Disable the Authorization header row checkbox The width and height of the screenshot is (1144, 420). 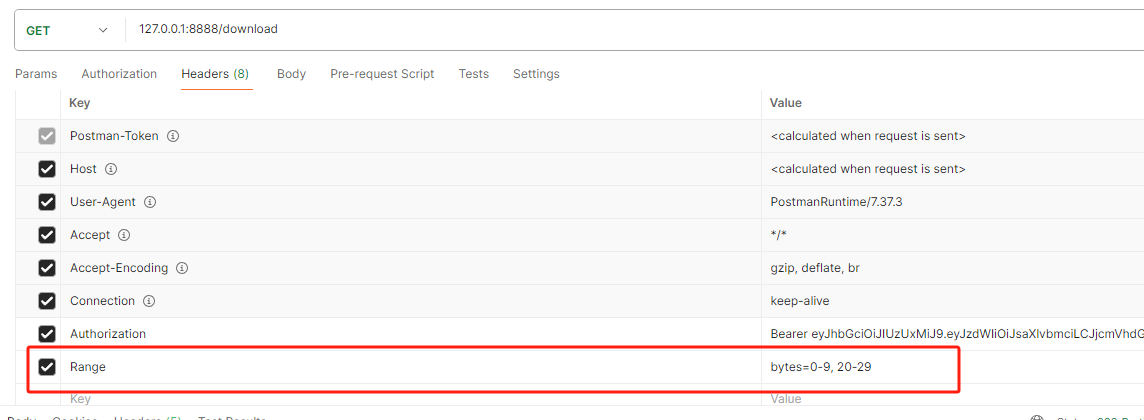pyautogui.click(x=47, y=334)
